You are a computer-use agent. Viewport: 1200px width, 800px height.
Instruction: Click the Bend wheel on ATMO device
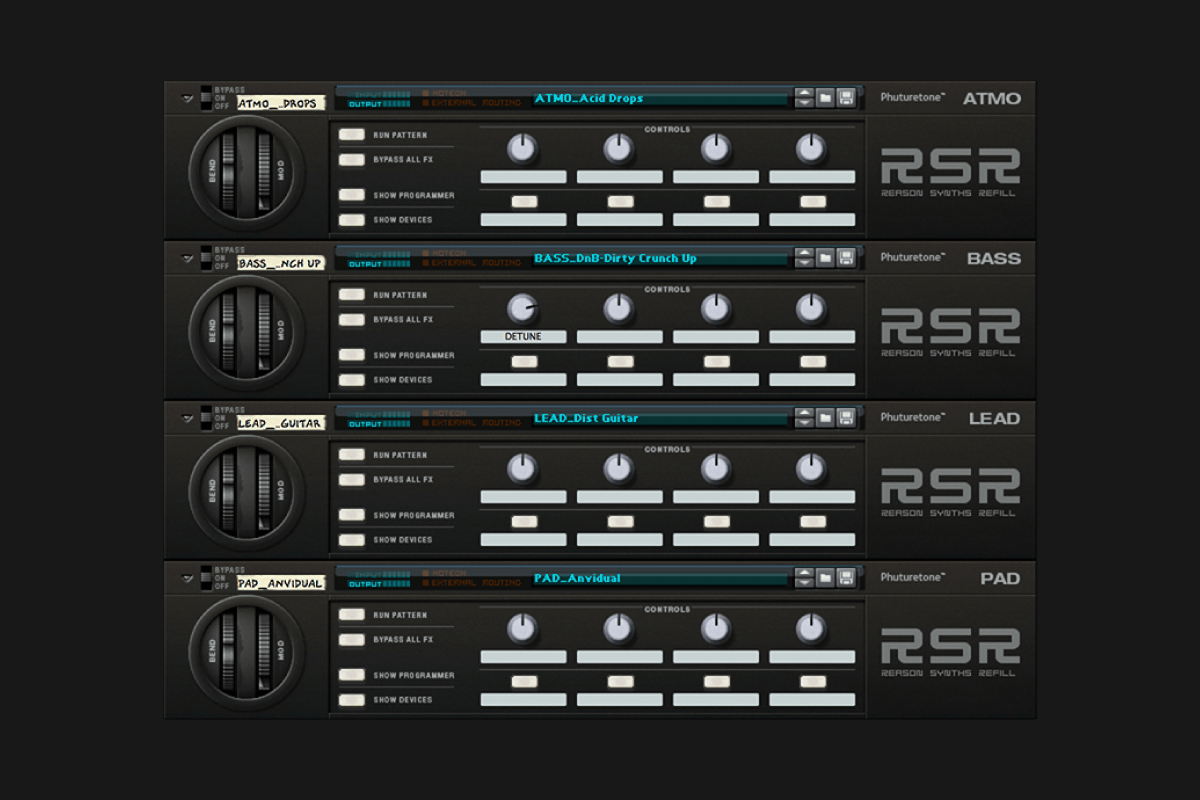point(228,171)
